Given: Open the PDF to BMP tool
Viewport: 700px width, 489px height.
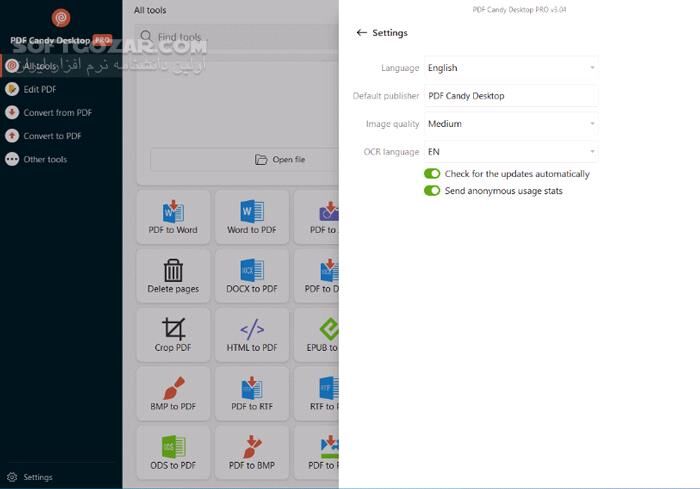Looking at the screenshot, I should (251, 452).
